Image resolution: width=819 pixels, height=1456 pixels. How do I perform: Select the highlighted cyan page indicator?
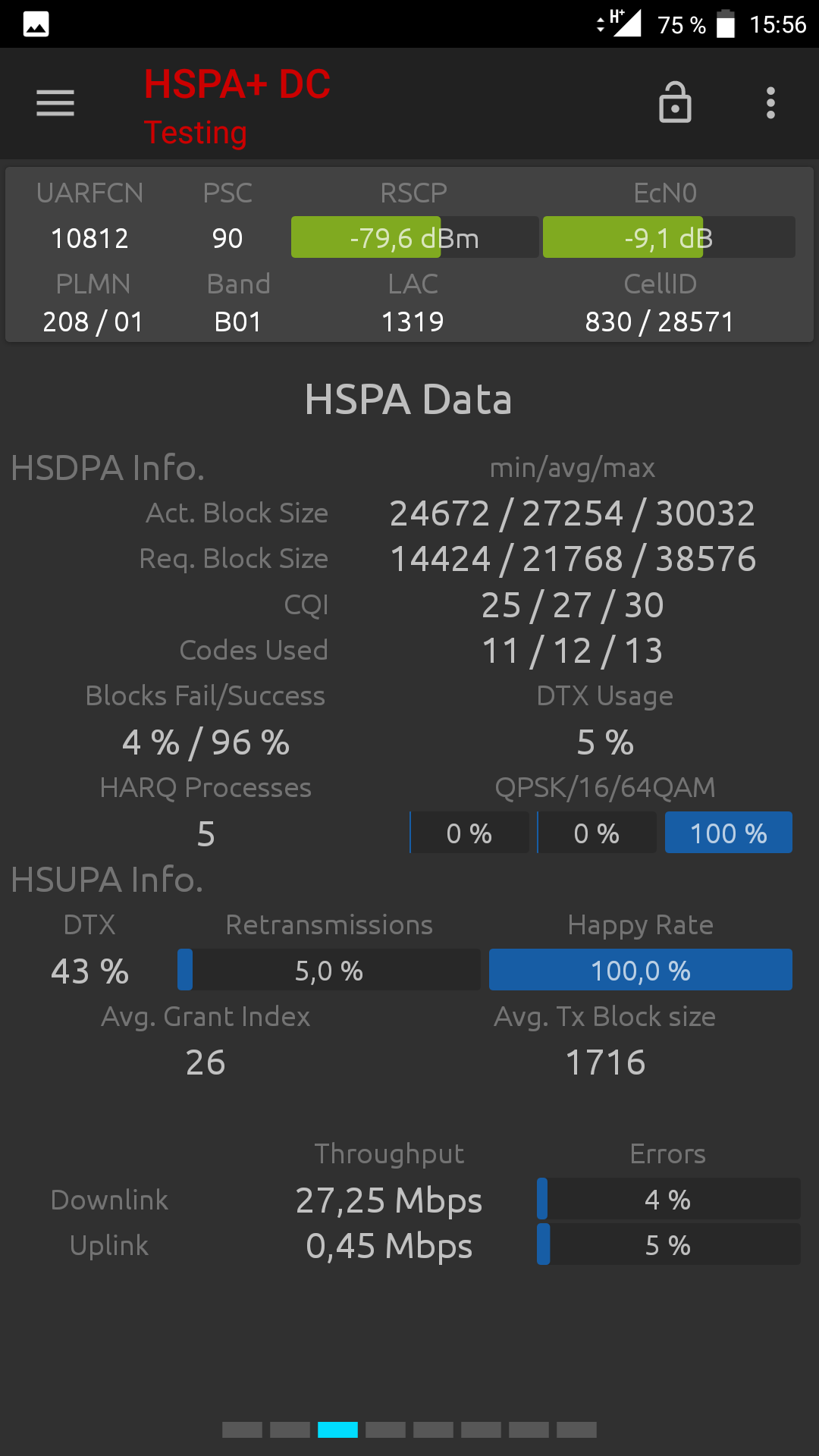337,1430
